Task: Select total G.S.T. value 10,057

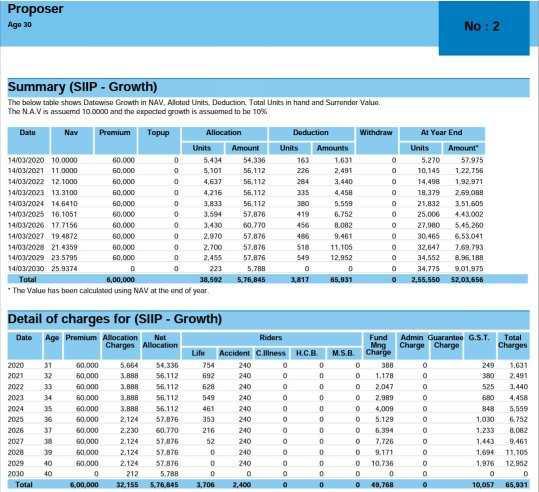Action: pyautogui.click(x=483, y=485)
